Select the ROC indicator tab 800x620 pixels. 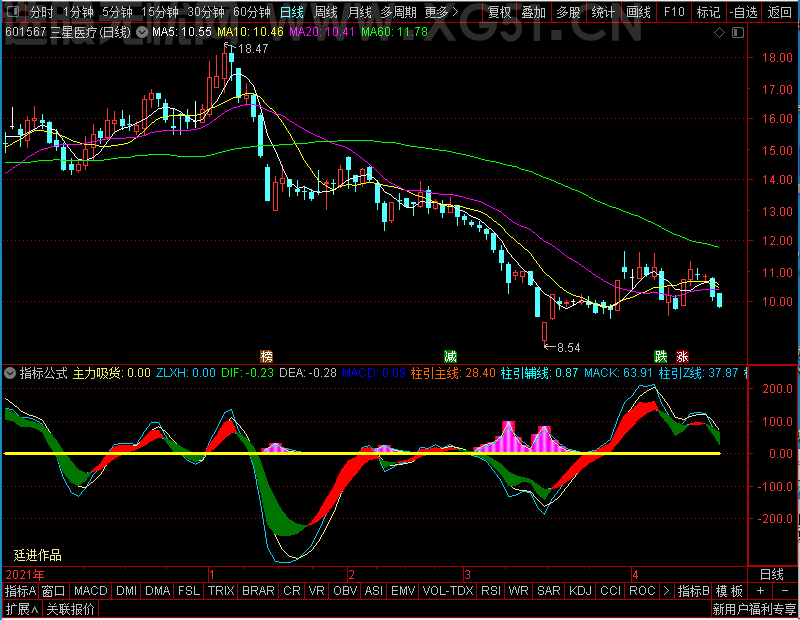(x=642, y=591)
